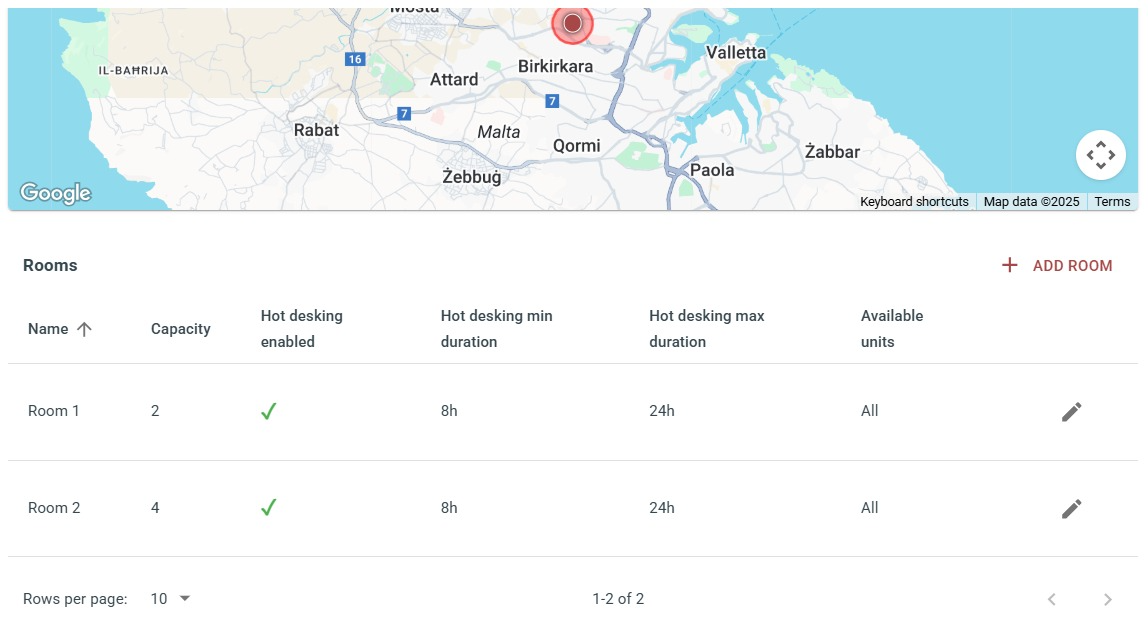Select the Room 2 name cell
1148x639 pixels.
point(54,508)
